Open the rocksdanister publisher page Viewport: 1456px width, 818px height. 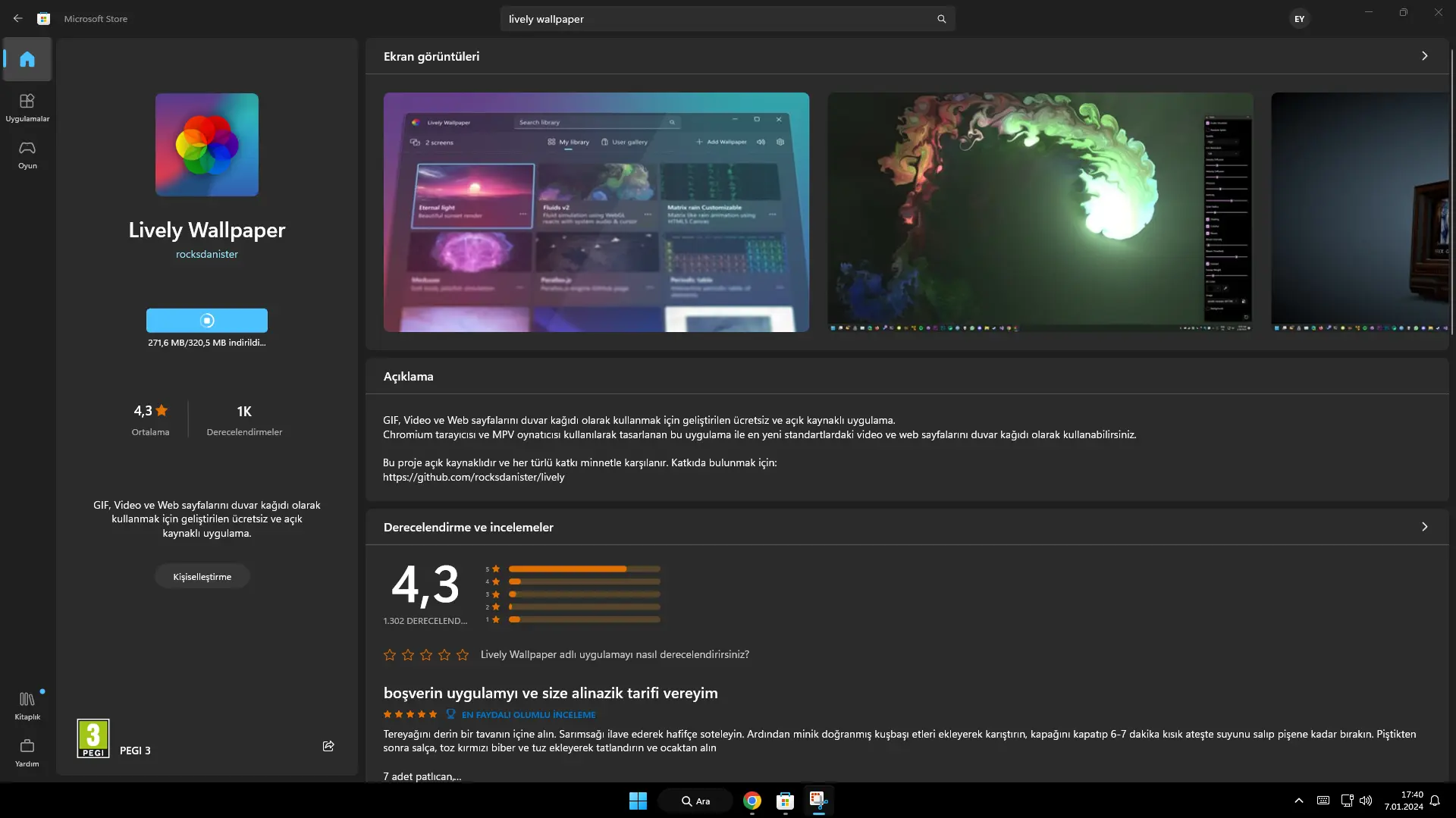(x=207, y=255)
